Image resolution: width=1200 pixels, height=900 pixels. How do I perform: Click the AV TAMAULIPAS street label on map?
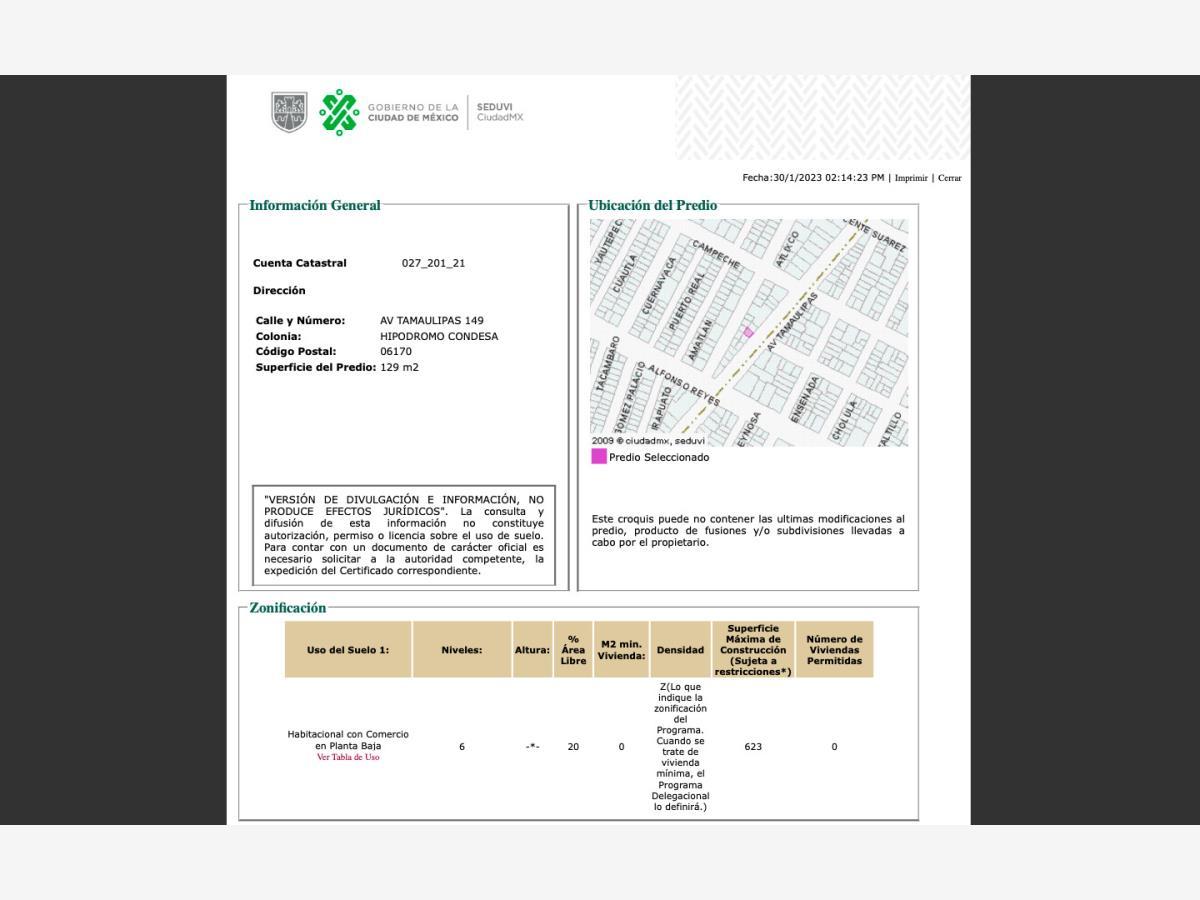coord(792,321)
